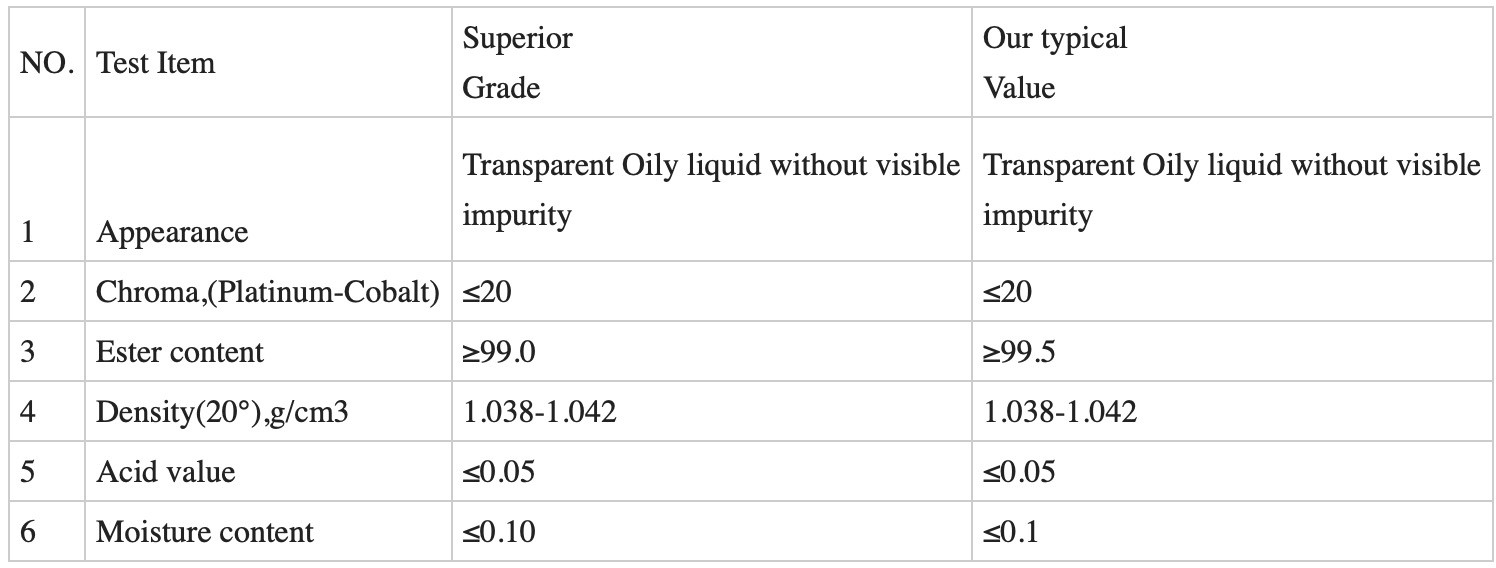Click the "Ester content" cell
This screenshot has height=568, width=1496.
(180, 352)
